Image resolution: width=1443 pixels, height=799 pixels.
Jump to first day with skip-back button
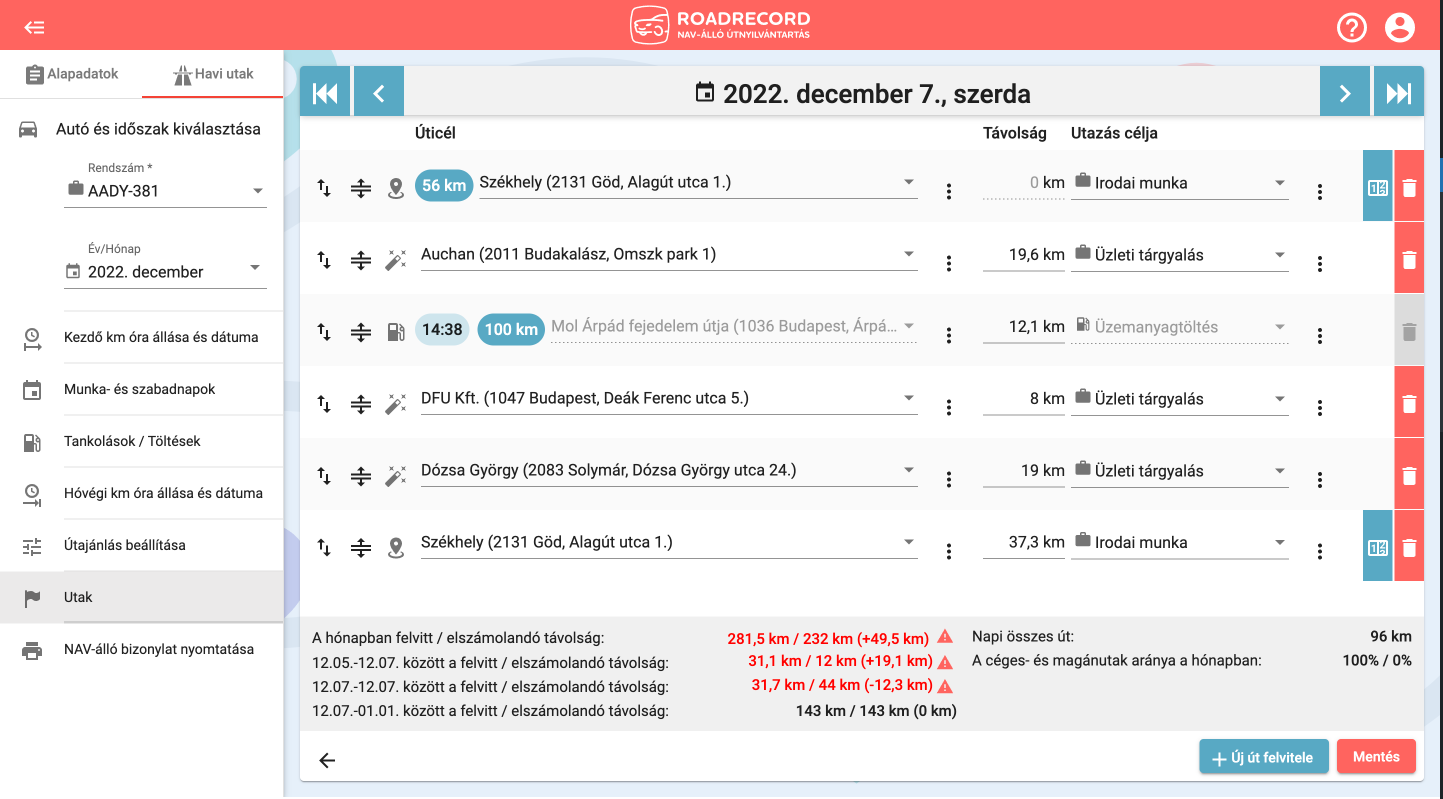325,93
